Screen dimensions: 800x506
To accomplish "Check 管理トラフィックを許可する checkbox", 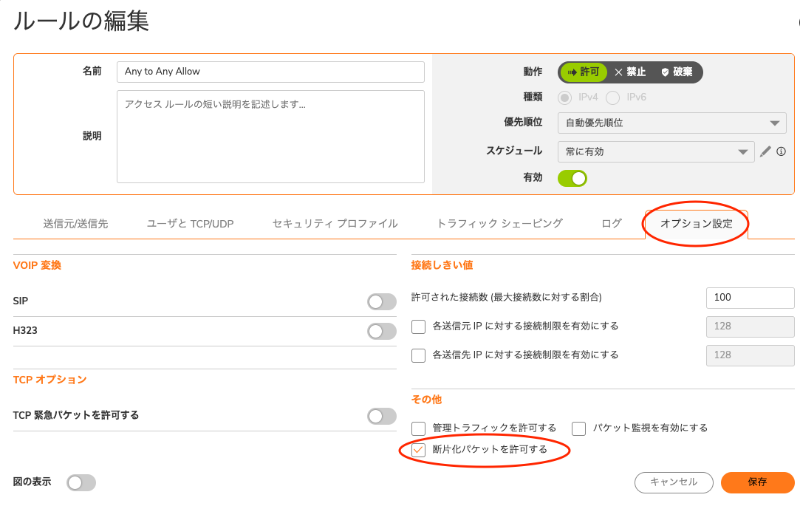I will click(x=418, y=428).
